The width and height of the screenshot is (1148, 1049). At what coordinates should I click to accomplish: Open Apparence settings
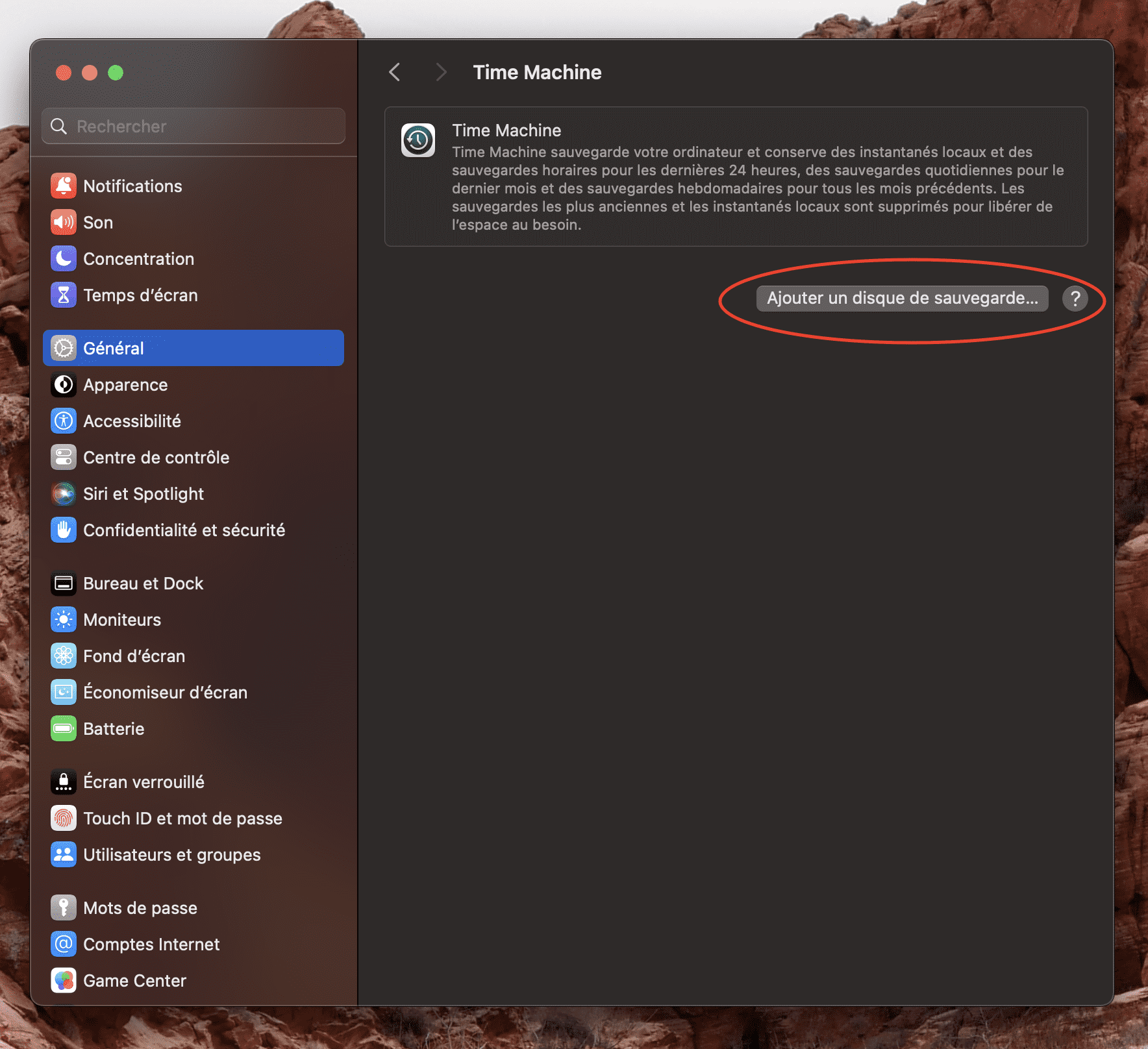coord(193,385)
